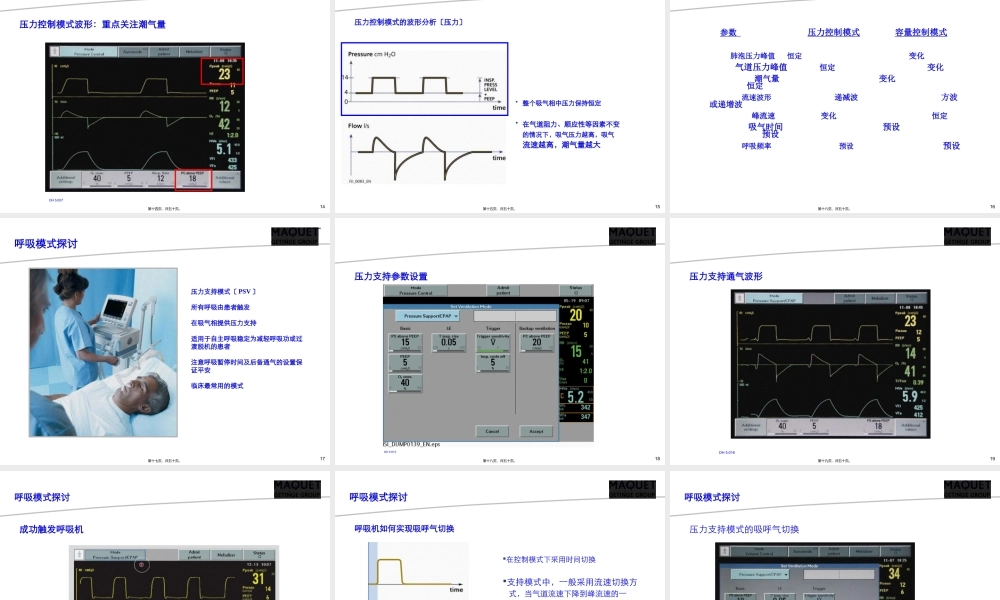The height and width of the screenshot is (600, 1000).
Task: Select the T insp. rise 0.05 setting
Action: 450,342
